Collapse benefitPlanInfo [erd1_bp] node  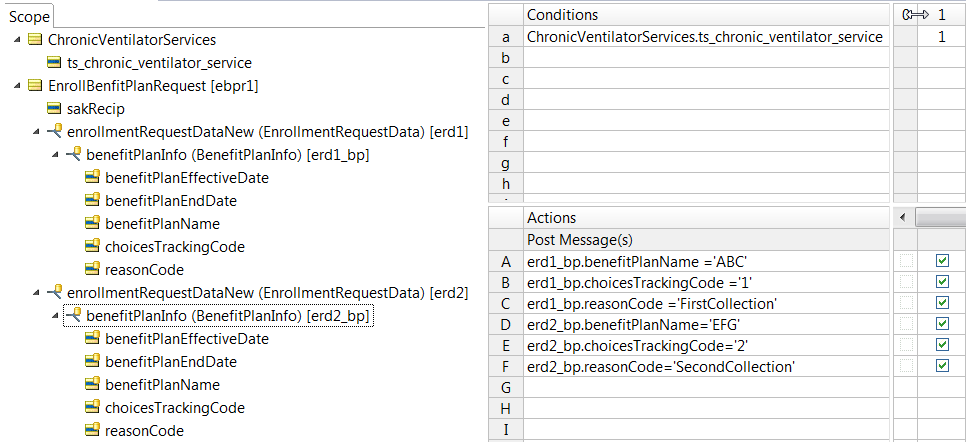click(x=56, y=155)
